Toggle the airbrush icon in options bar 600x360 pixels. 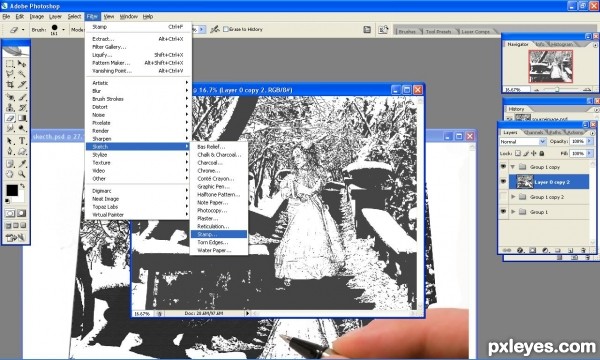click(215, 29)
